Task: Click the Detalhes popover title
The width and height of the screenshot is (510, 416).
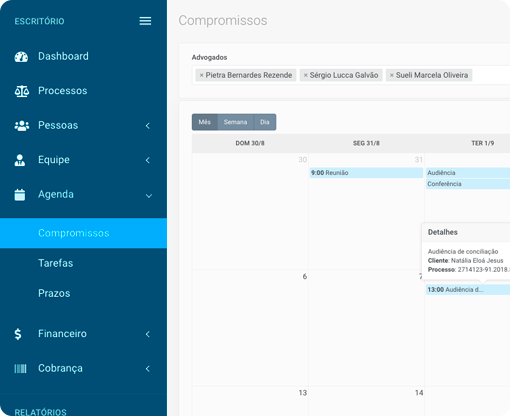Action: 443,232
